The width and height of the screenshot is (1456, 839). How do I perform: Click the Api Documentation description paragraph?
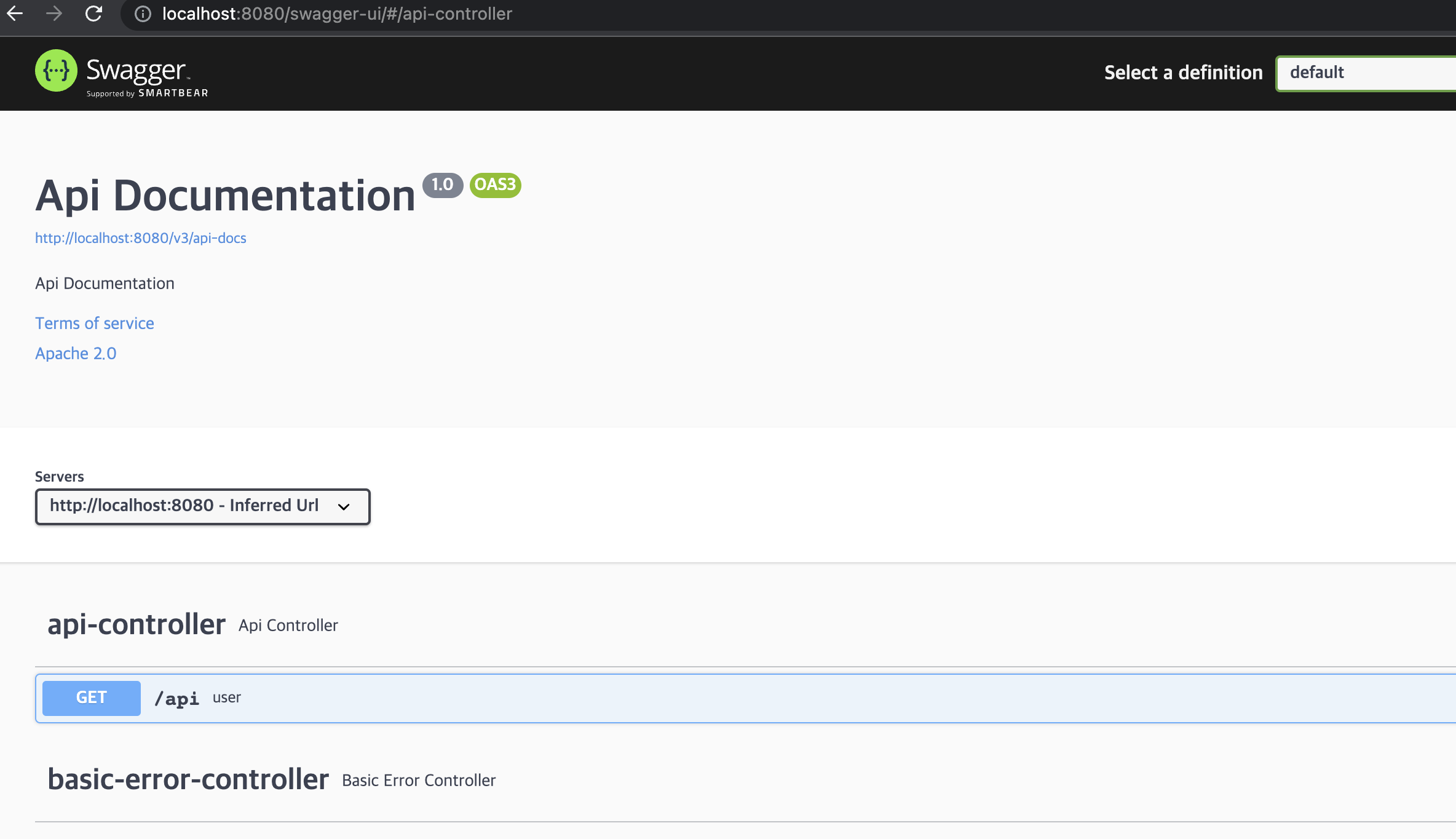pos(105,284)
